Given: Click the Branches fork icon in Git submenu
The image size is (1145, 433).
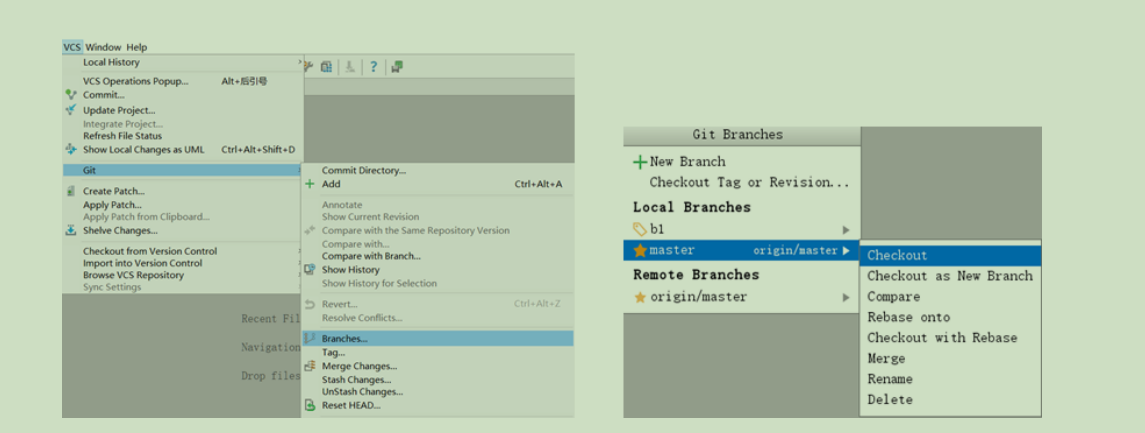Looking at the screenshot, I should 310,338.
